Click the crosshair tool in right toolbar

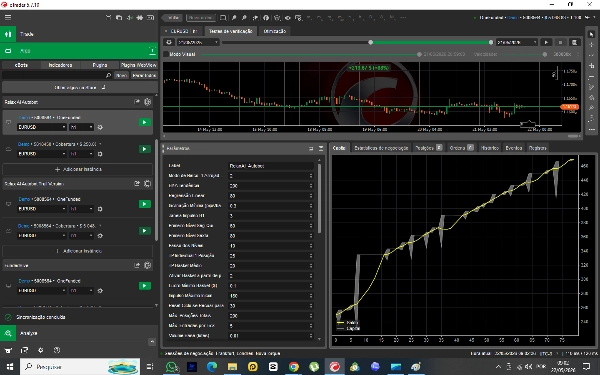tap(592, 45)
